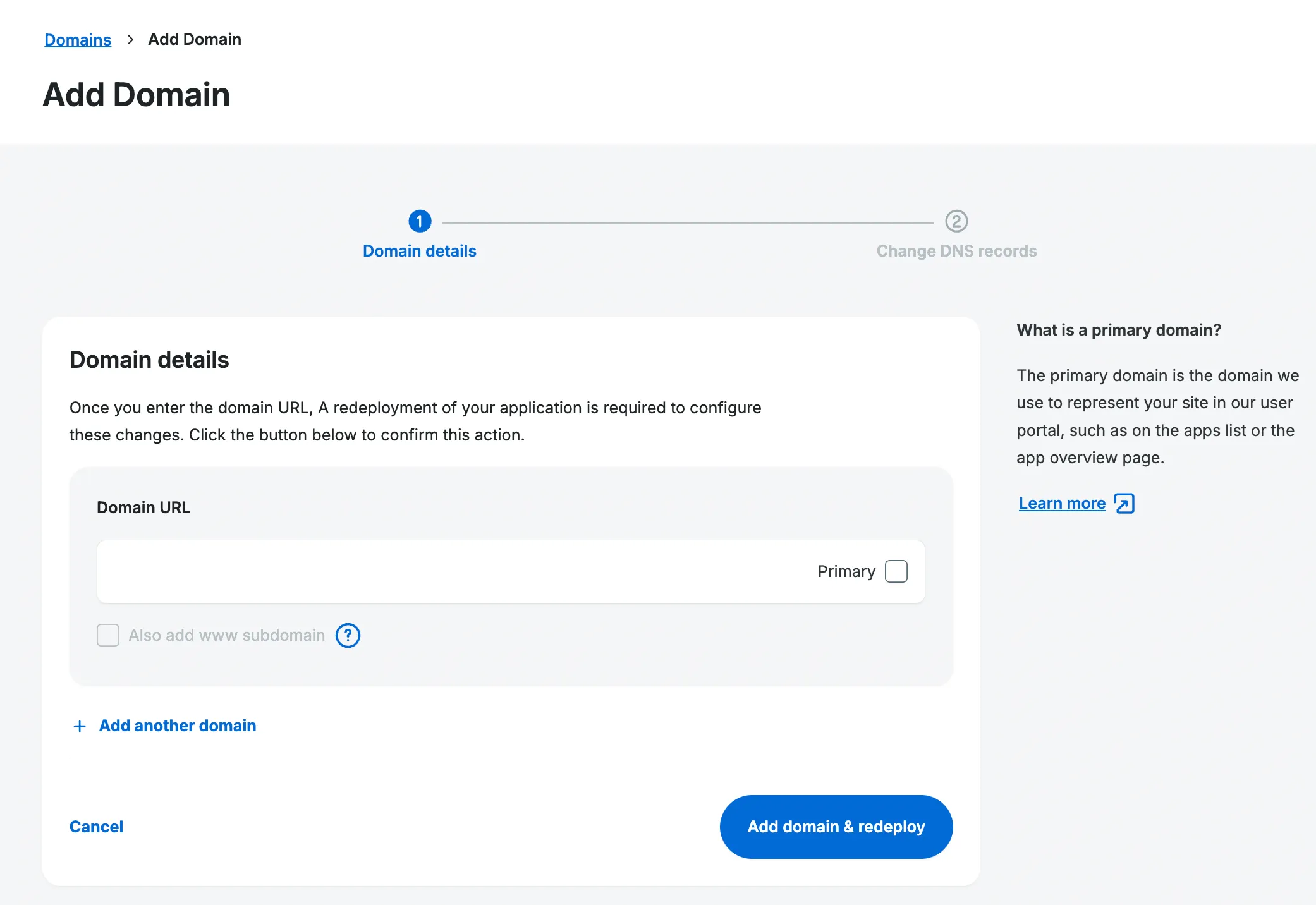Click the step 1 circle icon

[x=419, y=221]
